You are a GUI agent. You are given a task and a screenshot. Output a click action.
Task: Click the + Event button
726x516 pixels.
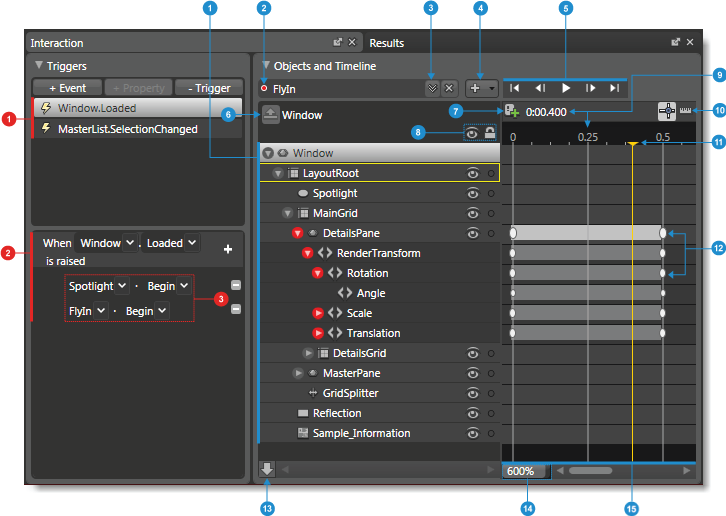pos(68,88)
